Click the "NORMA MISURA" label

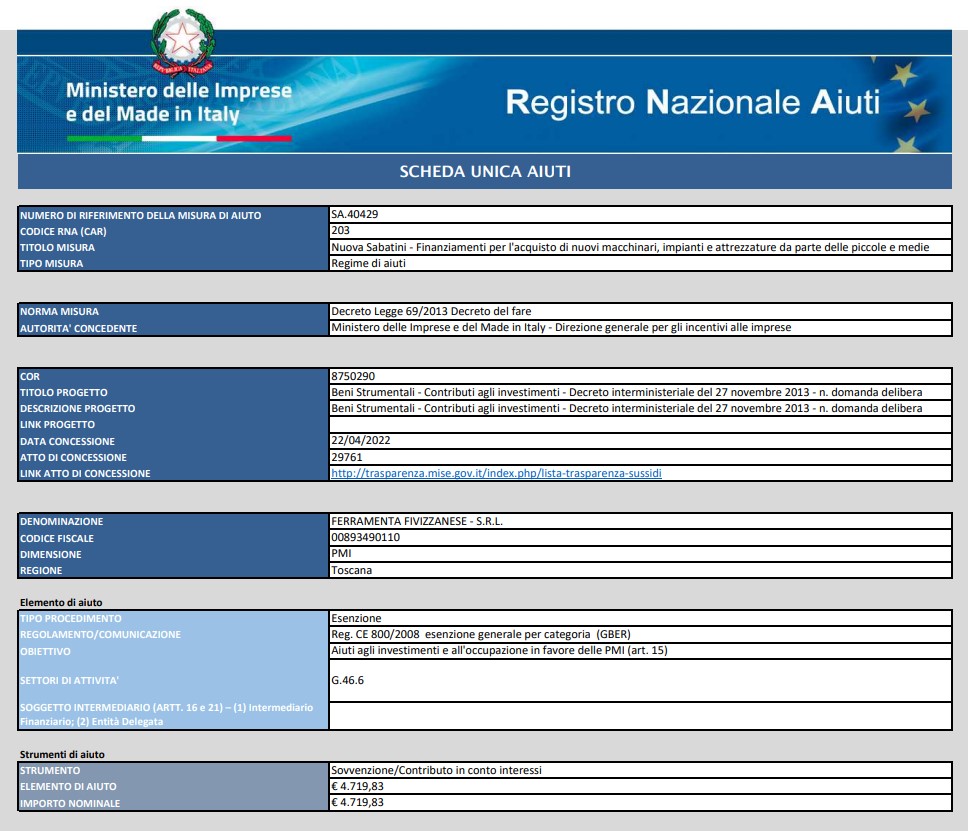coord(59,312)
